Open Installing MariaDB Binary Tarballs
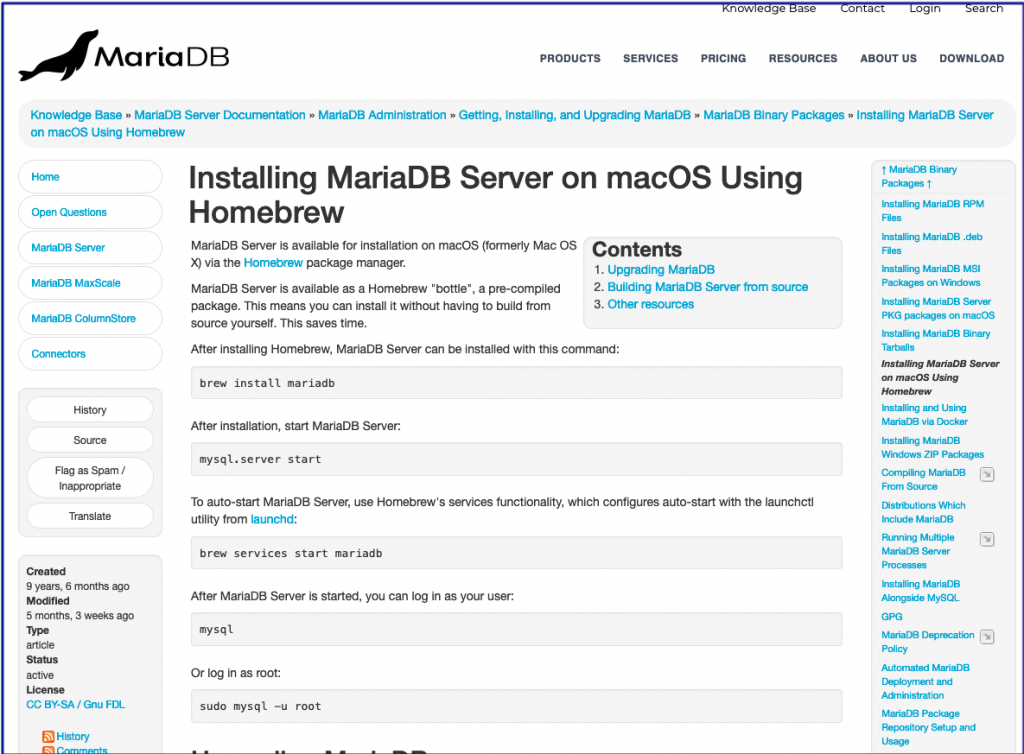1024x754 pixels. [x=935, y=340]
